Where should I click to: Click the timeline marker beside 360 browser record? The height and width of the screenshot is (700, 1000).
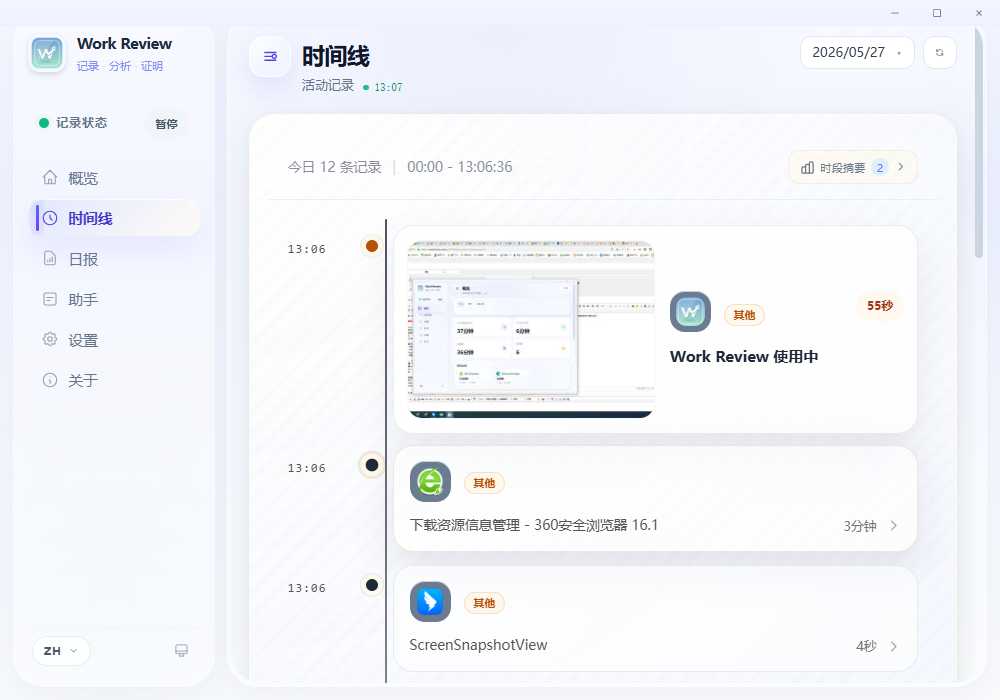pyautogui.click(x=372, y=465)
